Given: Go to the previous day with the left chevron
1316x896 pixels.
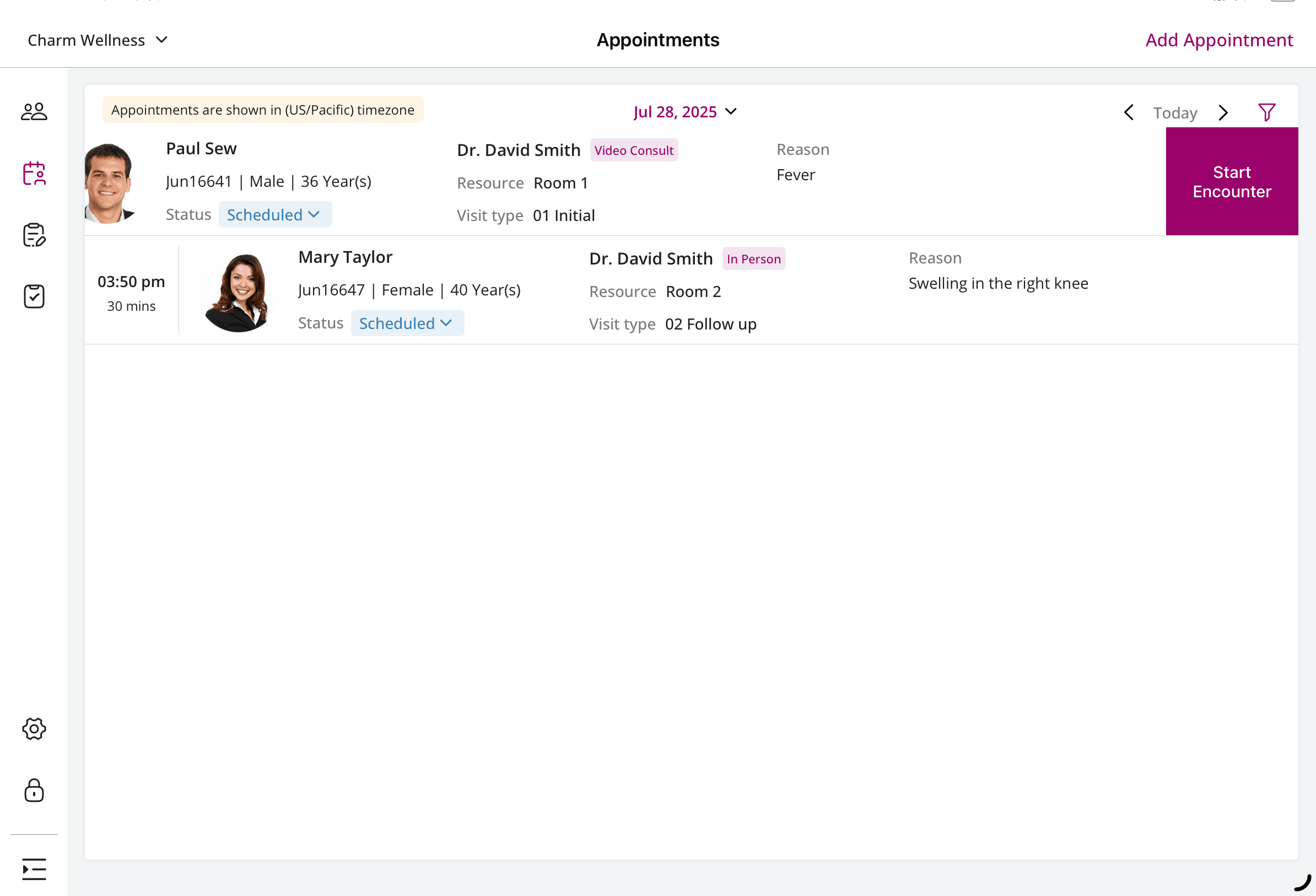Looking at the screenshot, I should [x=1129, y=112].
